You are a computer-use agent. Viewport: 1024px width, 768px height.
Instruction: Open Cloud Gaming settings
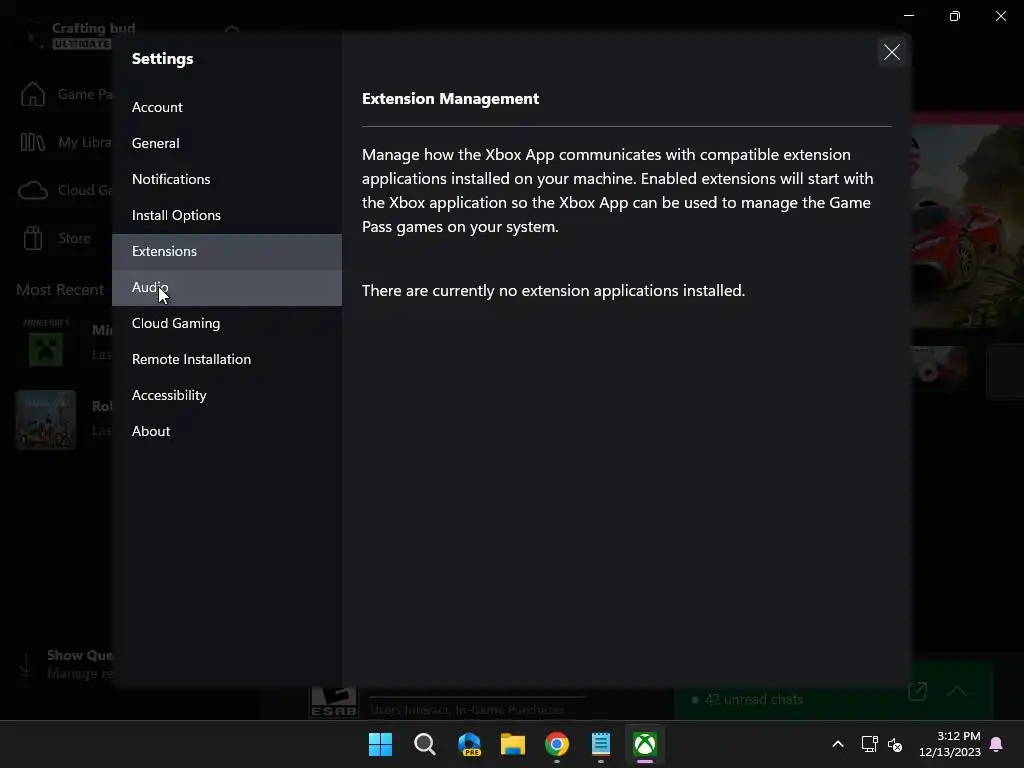pos(227,323)
